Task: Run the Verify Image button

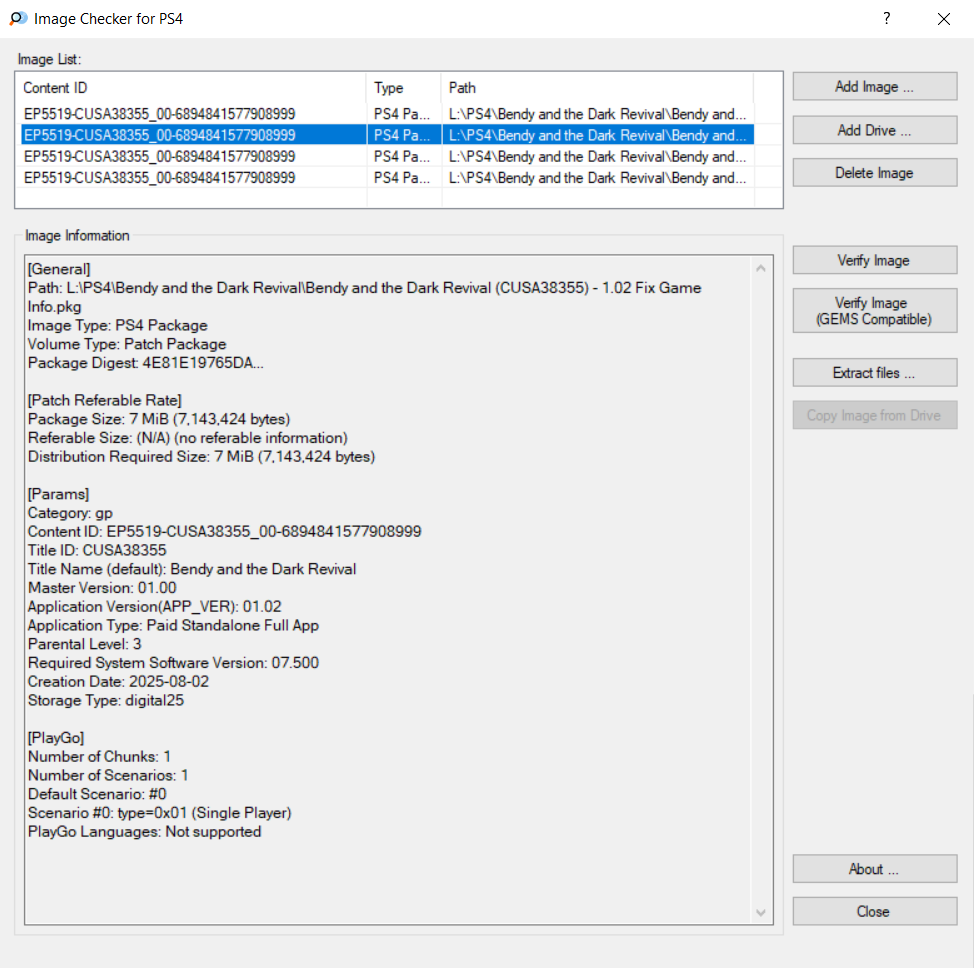Action: click(x=874, y=261)
